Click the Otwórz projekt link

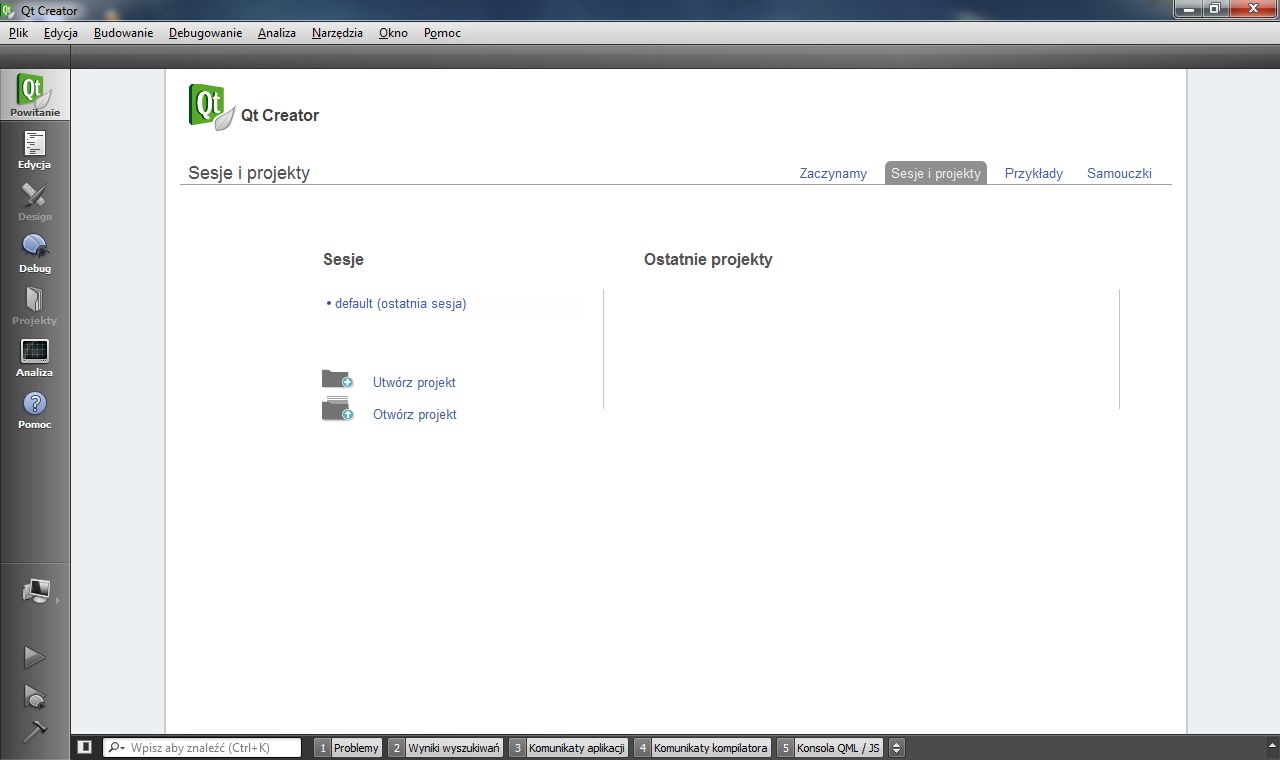tap(414, 414)
